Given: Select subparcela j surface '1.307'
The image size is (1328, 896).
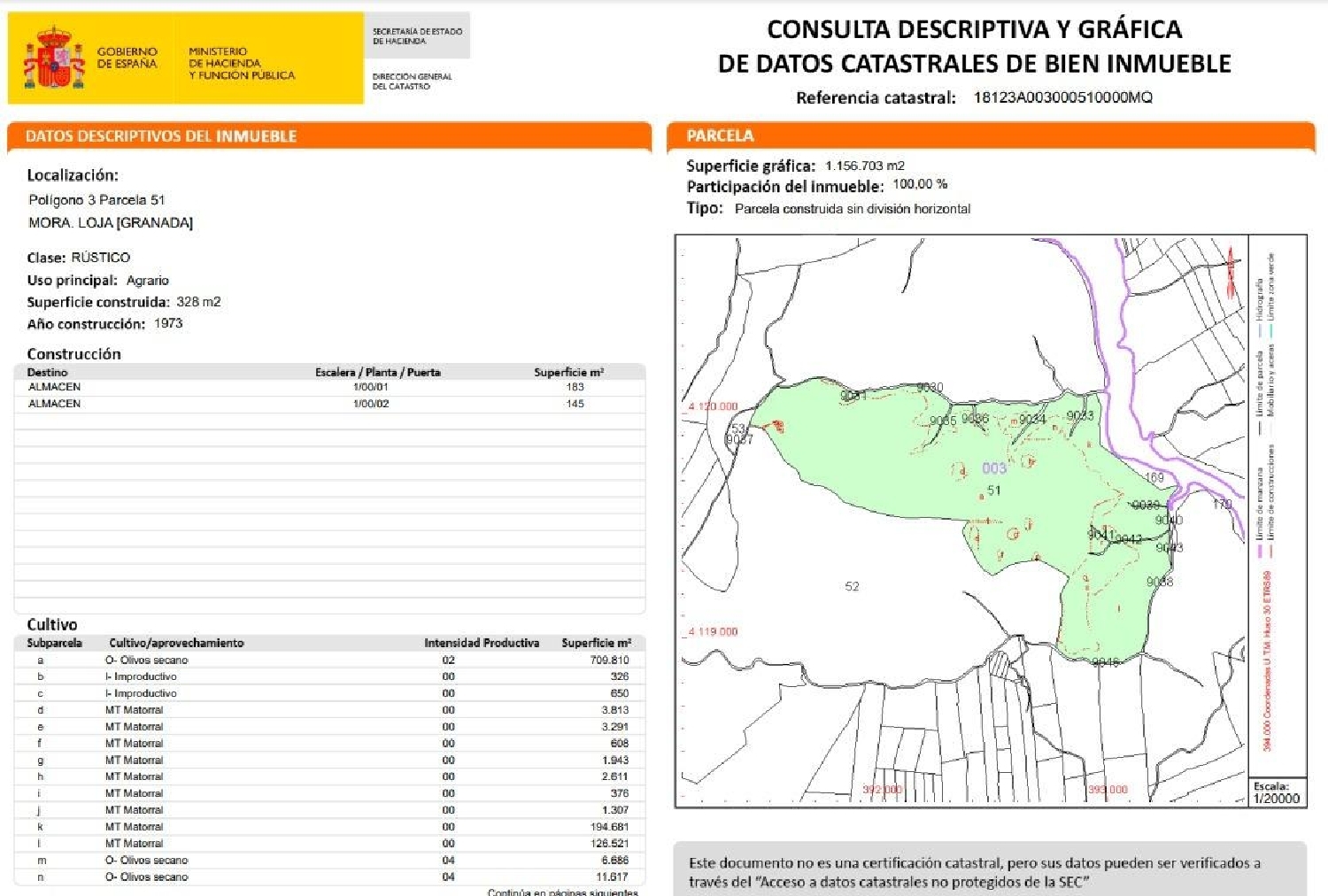Looking at the screenshot, I should pyautogui.click(x=615, y=810).
